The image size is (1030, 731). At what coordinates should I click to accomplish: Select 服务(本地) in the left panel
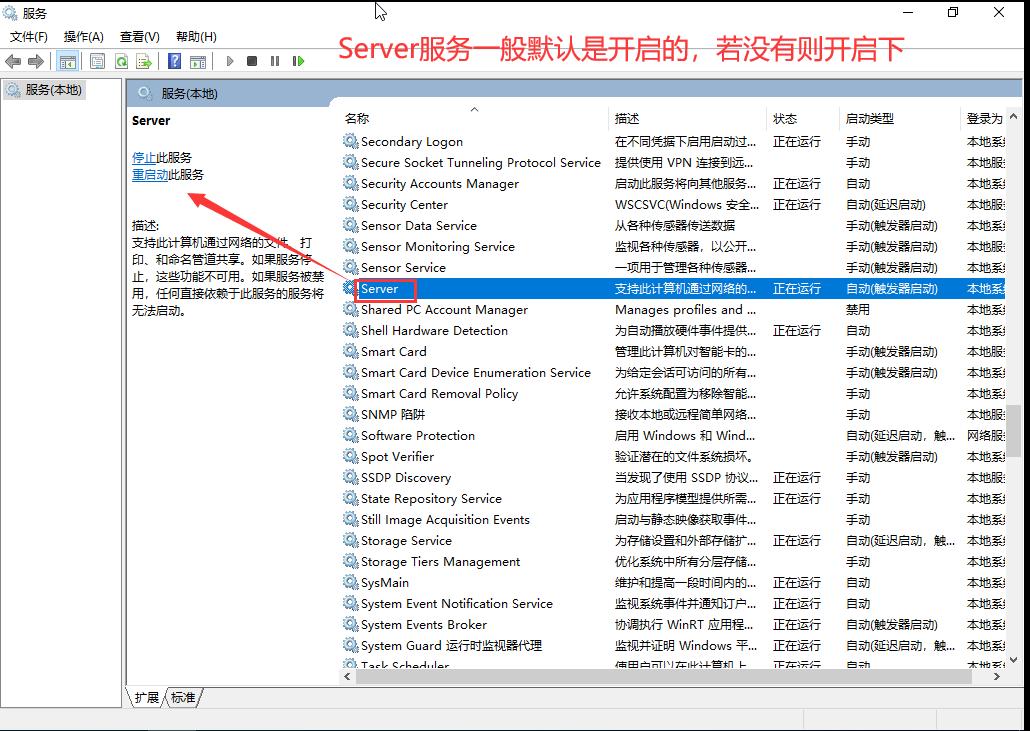coord(49,88)
